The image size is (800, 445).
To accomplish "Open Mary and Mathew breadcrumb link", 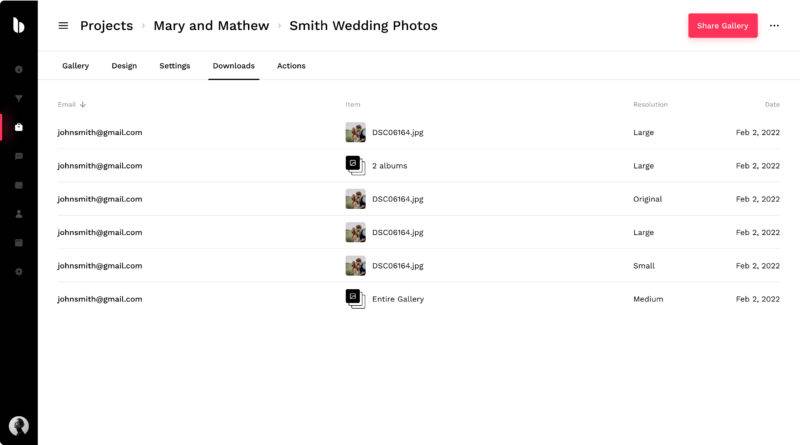I will [211, 26].
